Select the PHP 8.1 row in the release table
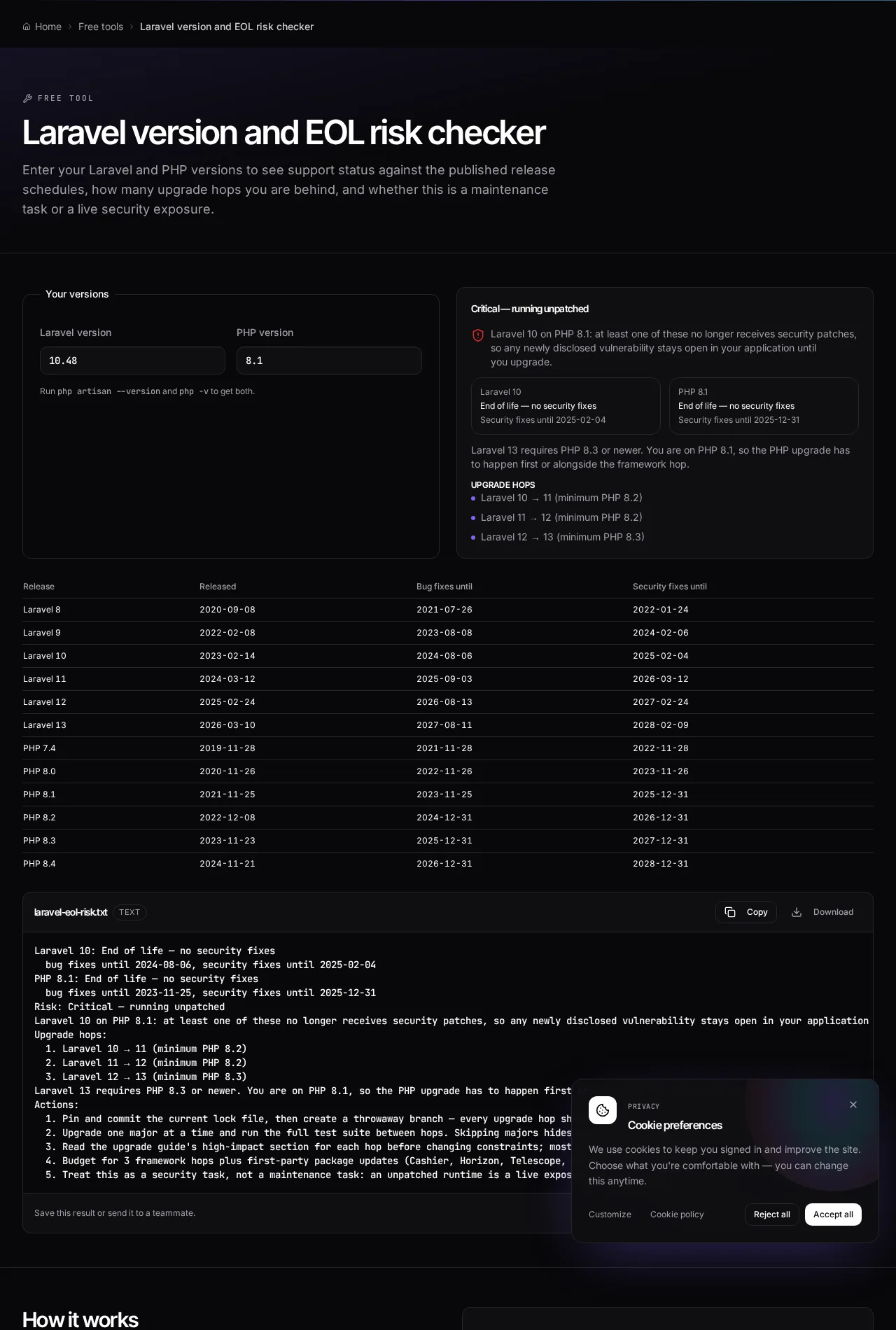This screenshot has width=896, height=1330. tap(448, 794)
